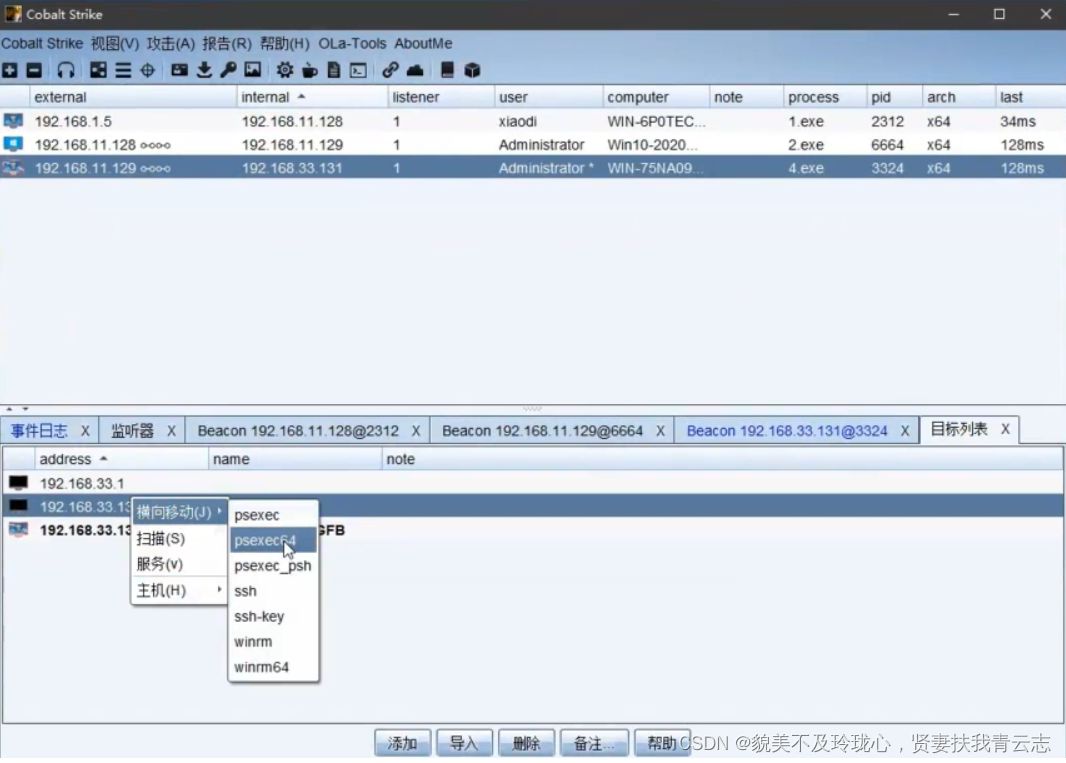Viewport: 1066px width, 763px height.
Task: Click the 帮助 button at the bottom
Action: [x=661, y=743]
